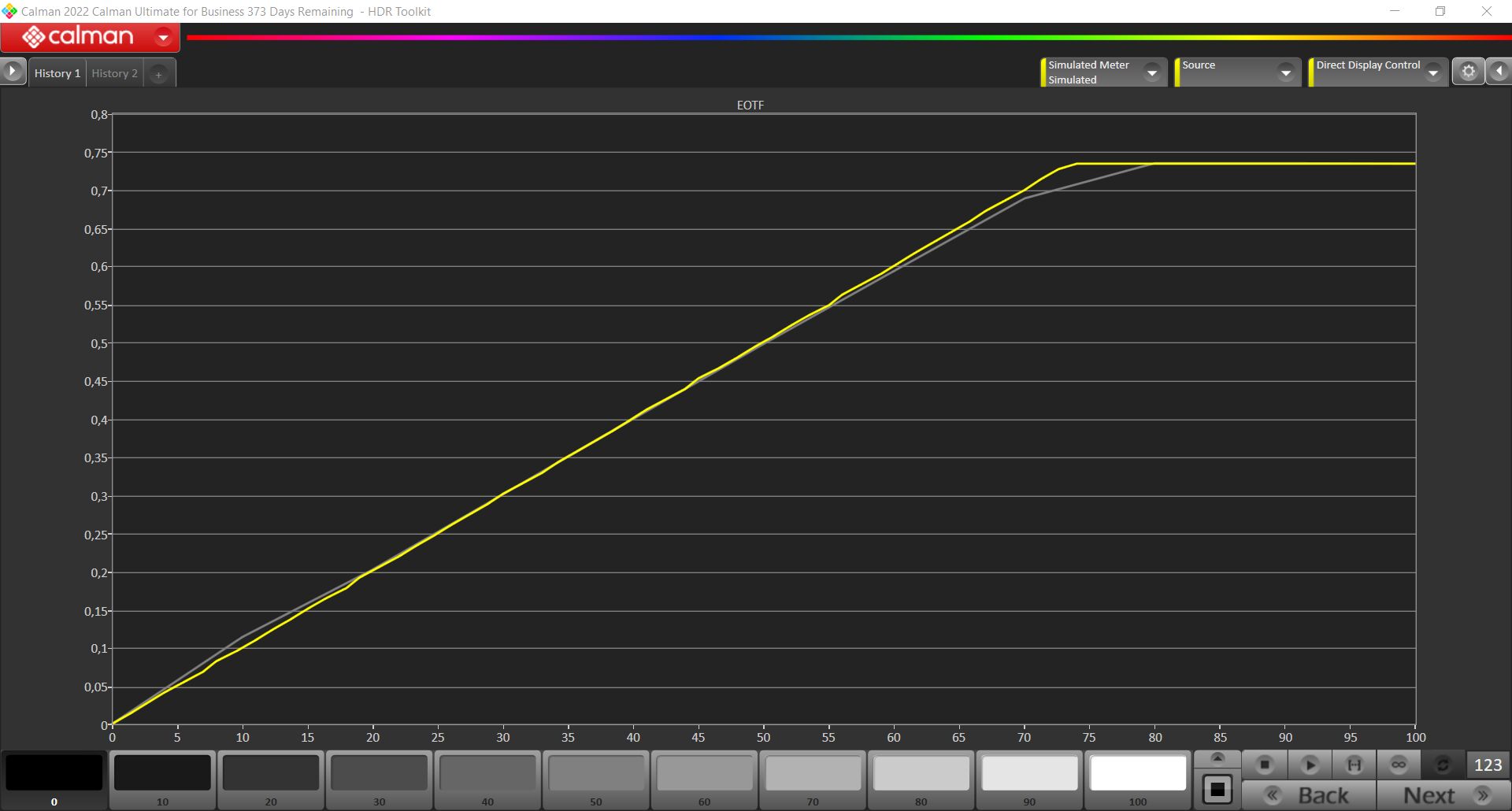
Task: Select the 80 gray level swatch
Action: (921, 780)
